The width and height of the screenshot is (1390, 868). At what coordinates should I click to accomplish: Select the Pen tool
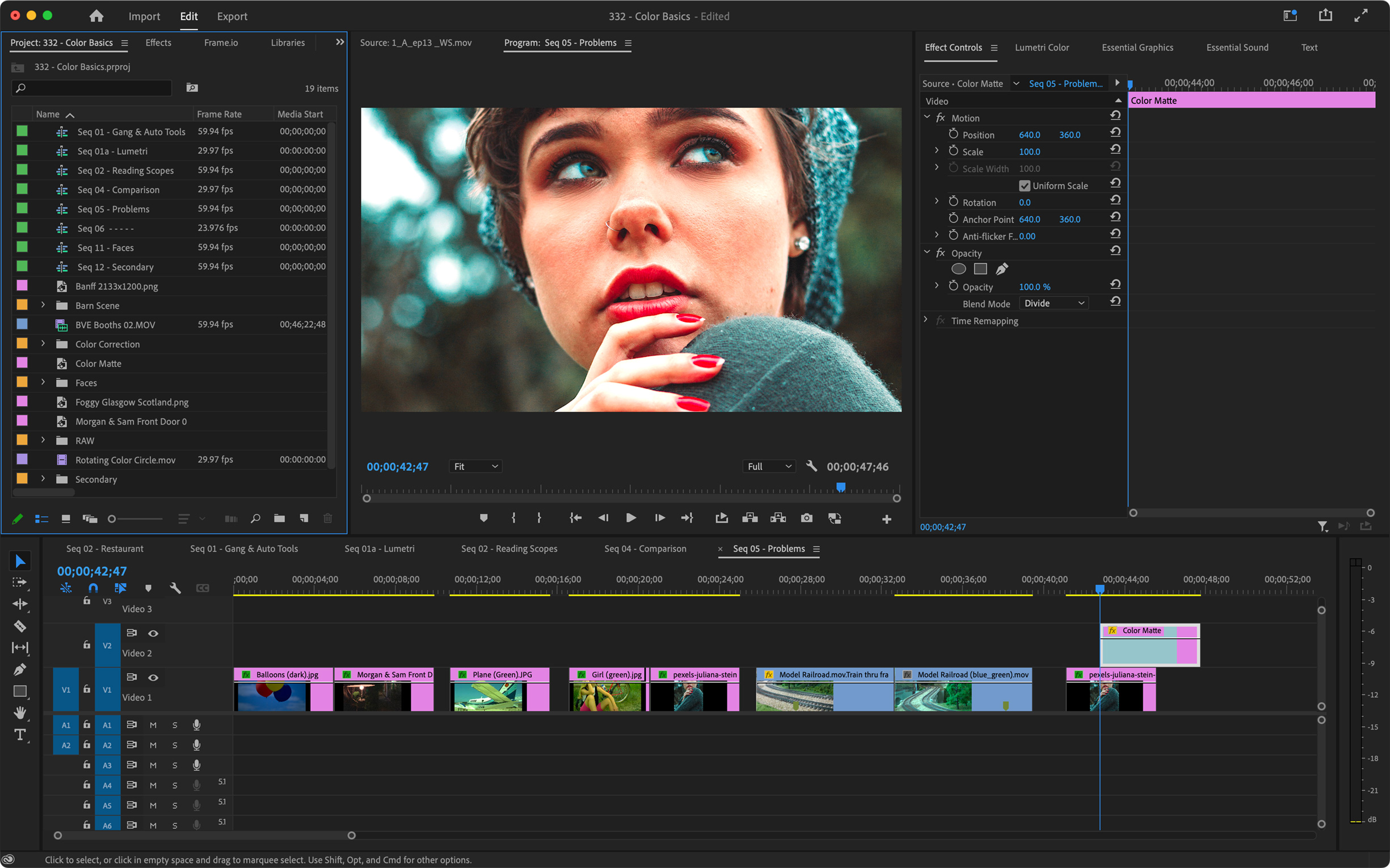pos(20,669)
